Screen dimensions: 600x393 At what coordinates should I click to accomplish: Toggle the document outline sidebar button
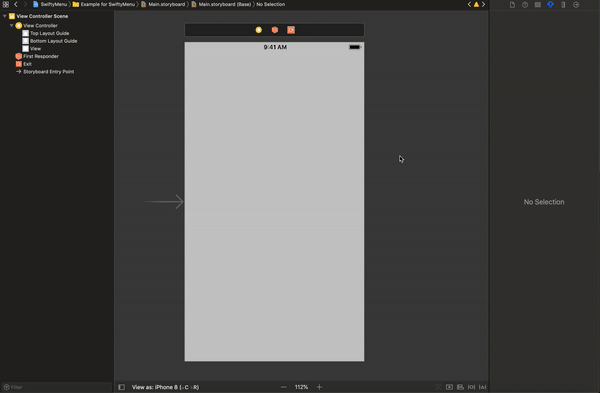coord(121,387)
